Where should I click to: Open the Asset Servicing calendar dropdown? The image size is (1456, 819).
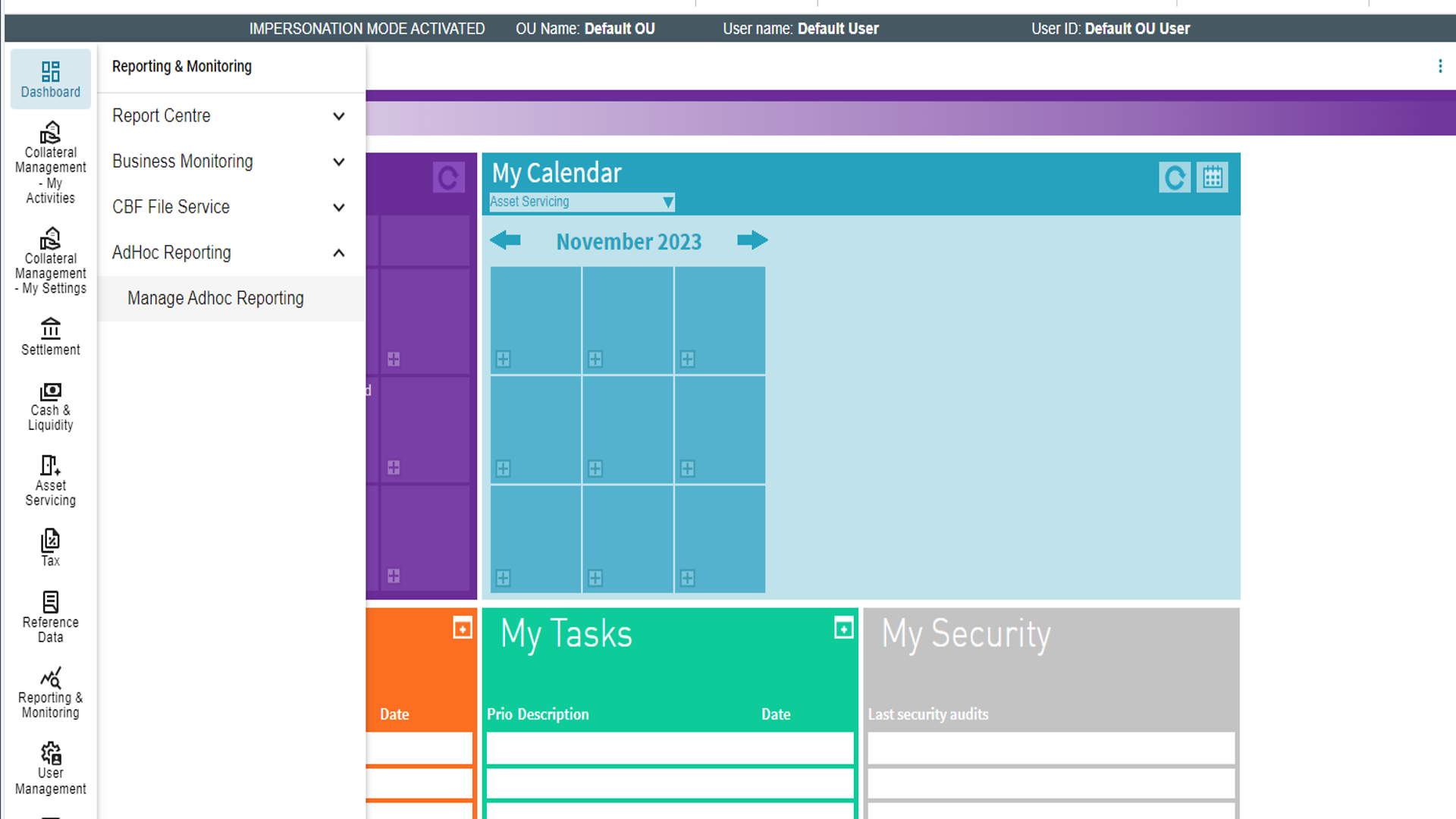581,202
